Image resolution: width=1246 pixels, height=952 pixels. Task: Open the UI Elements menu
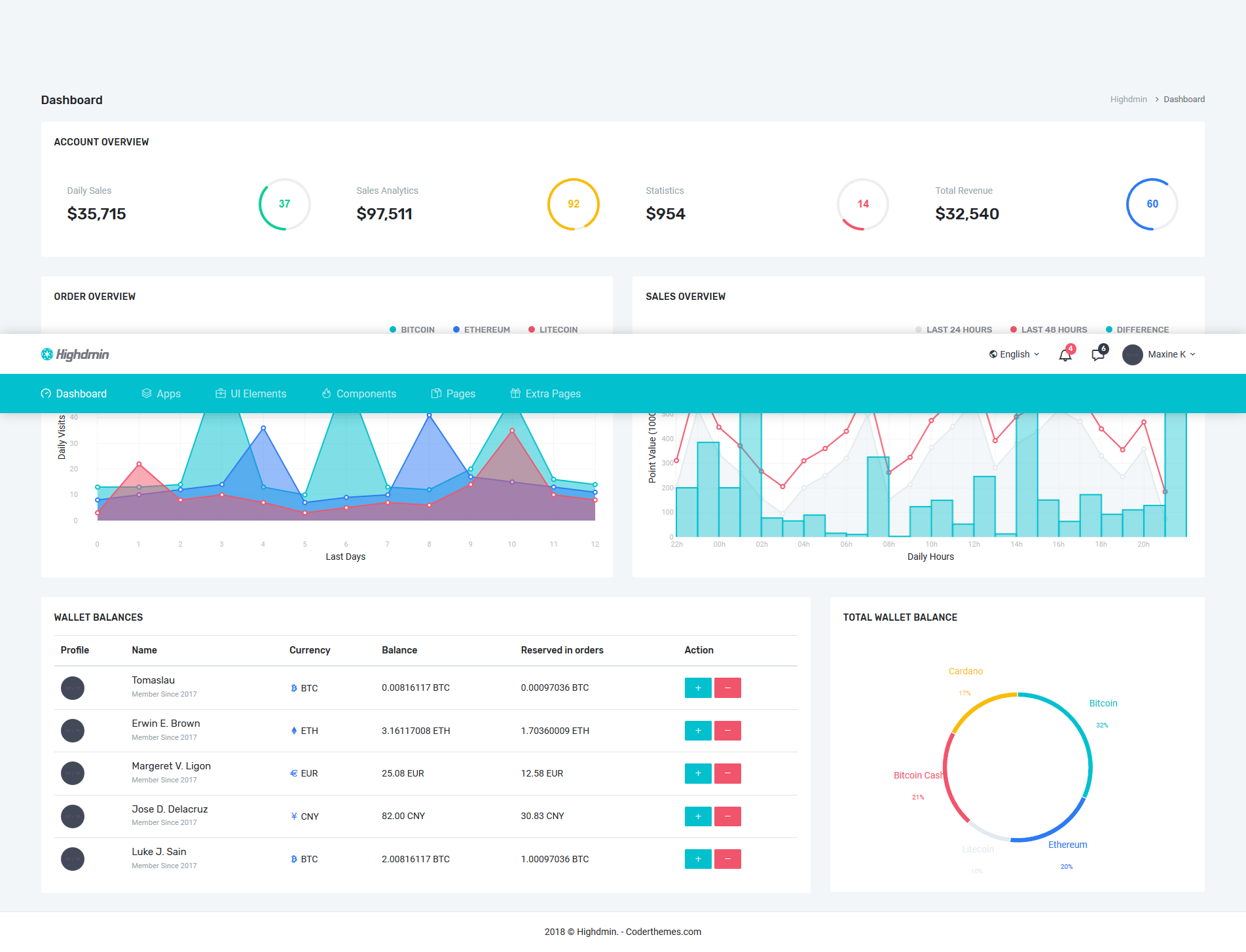[251, 394]
